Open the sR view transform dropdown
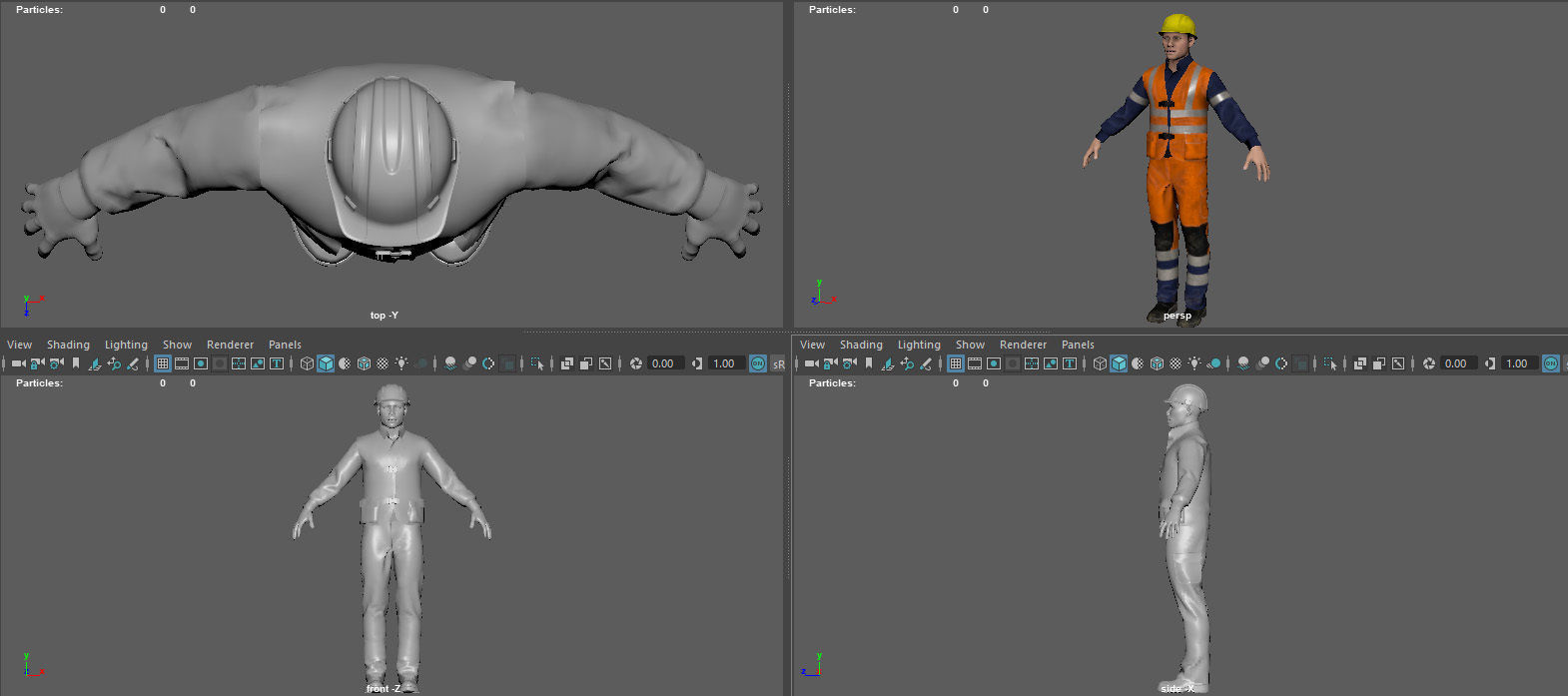 click(779, 363)
